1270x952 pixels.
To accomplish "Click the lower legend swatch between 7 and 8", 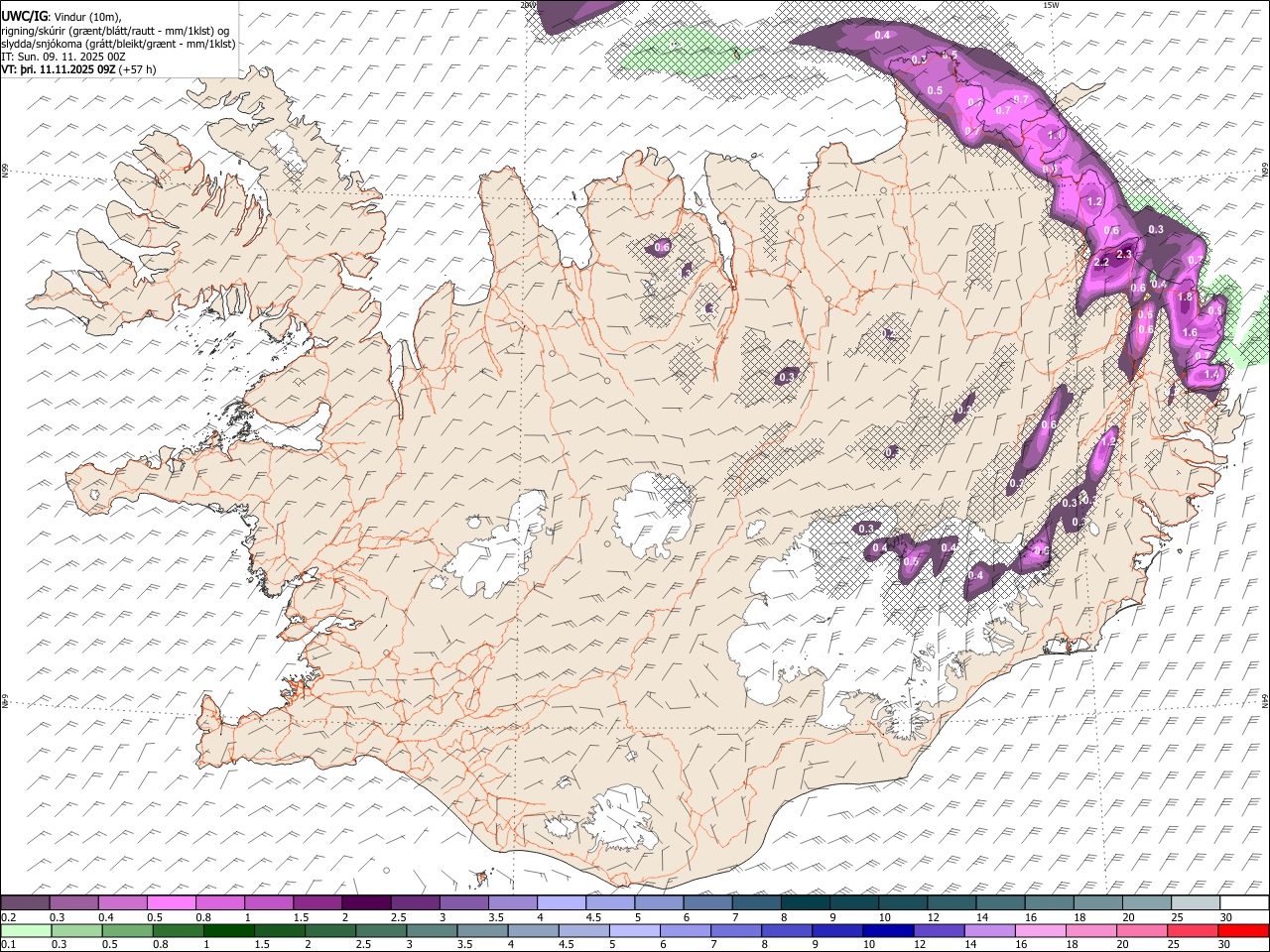I will pos(735,930).
